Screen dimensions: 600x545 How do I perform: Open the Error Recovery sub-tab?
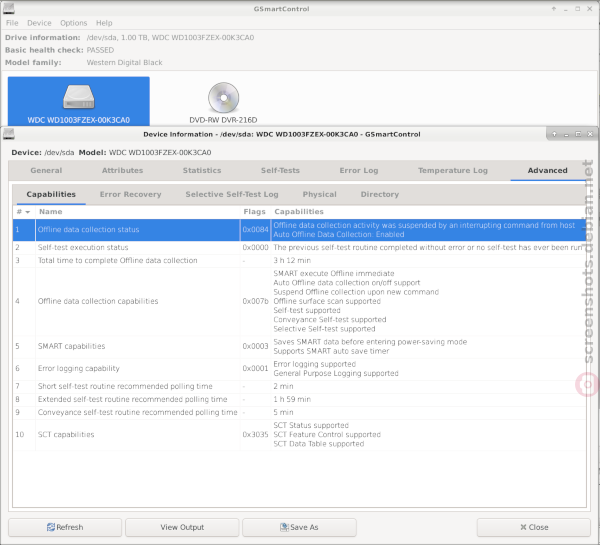pos(130,194)
